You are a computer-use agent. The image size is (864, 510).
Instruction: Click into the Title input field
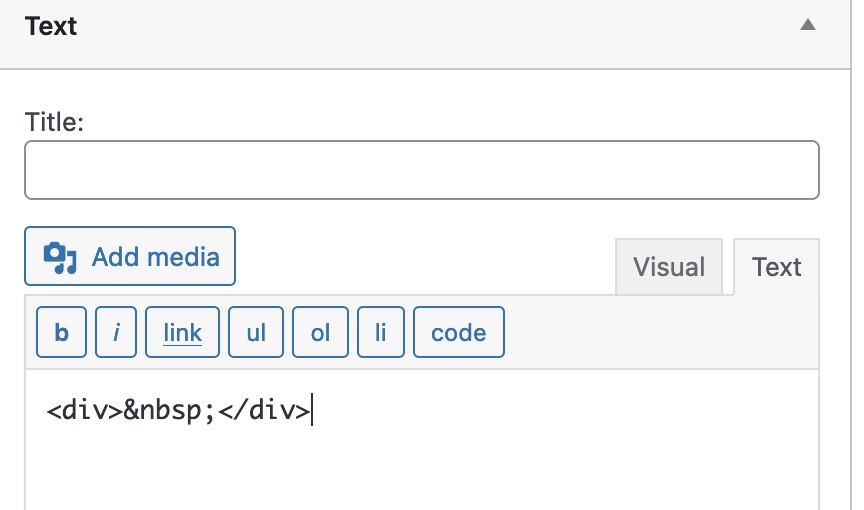422,170
